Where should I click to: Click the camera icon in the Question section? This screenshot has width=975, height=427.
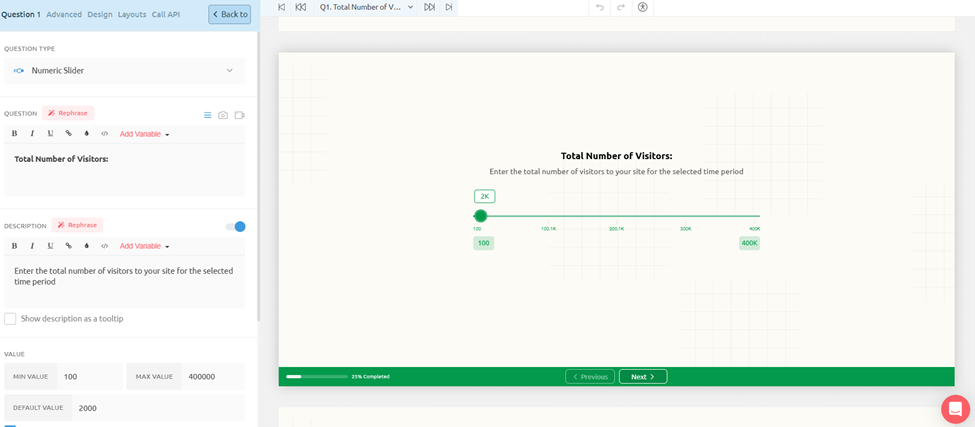[223, 115]
